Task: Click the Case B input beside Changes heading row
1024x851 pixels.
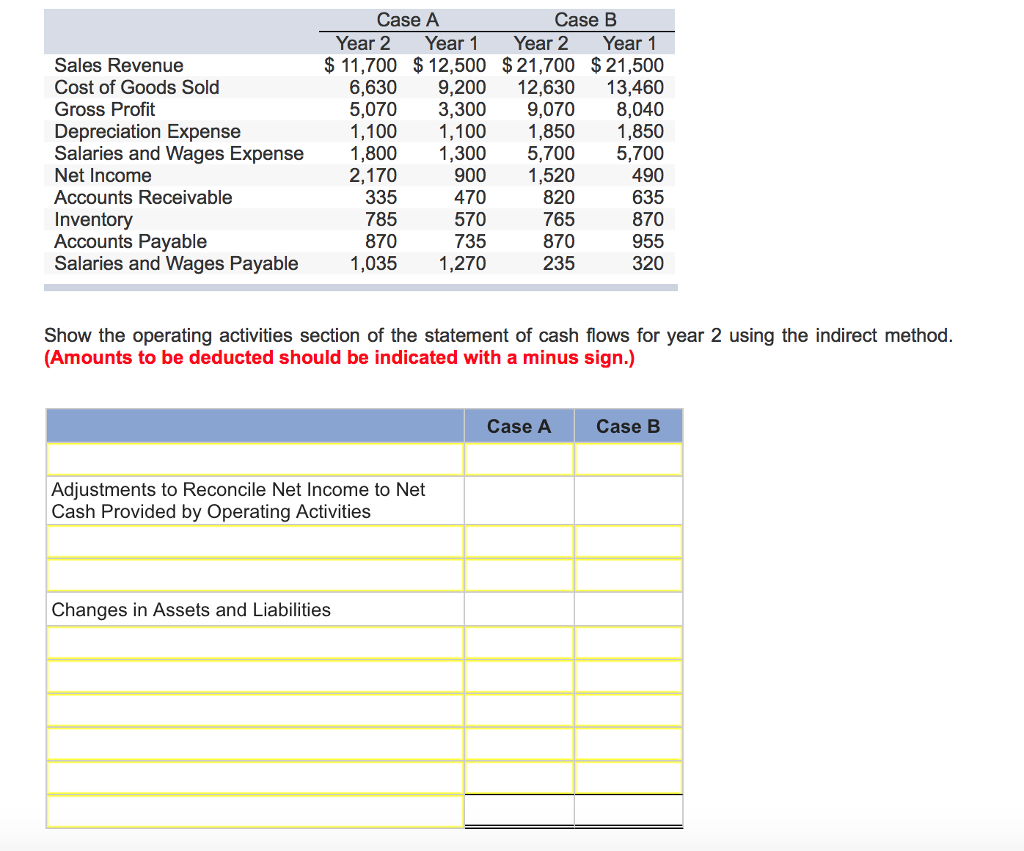Action: pyautogui.click(x=628, y=609)
